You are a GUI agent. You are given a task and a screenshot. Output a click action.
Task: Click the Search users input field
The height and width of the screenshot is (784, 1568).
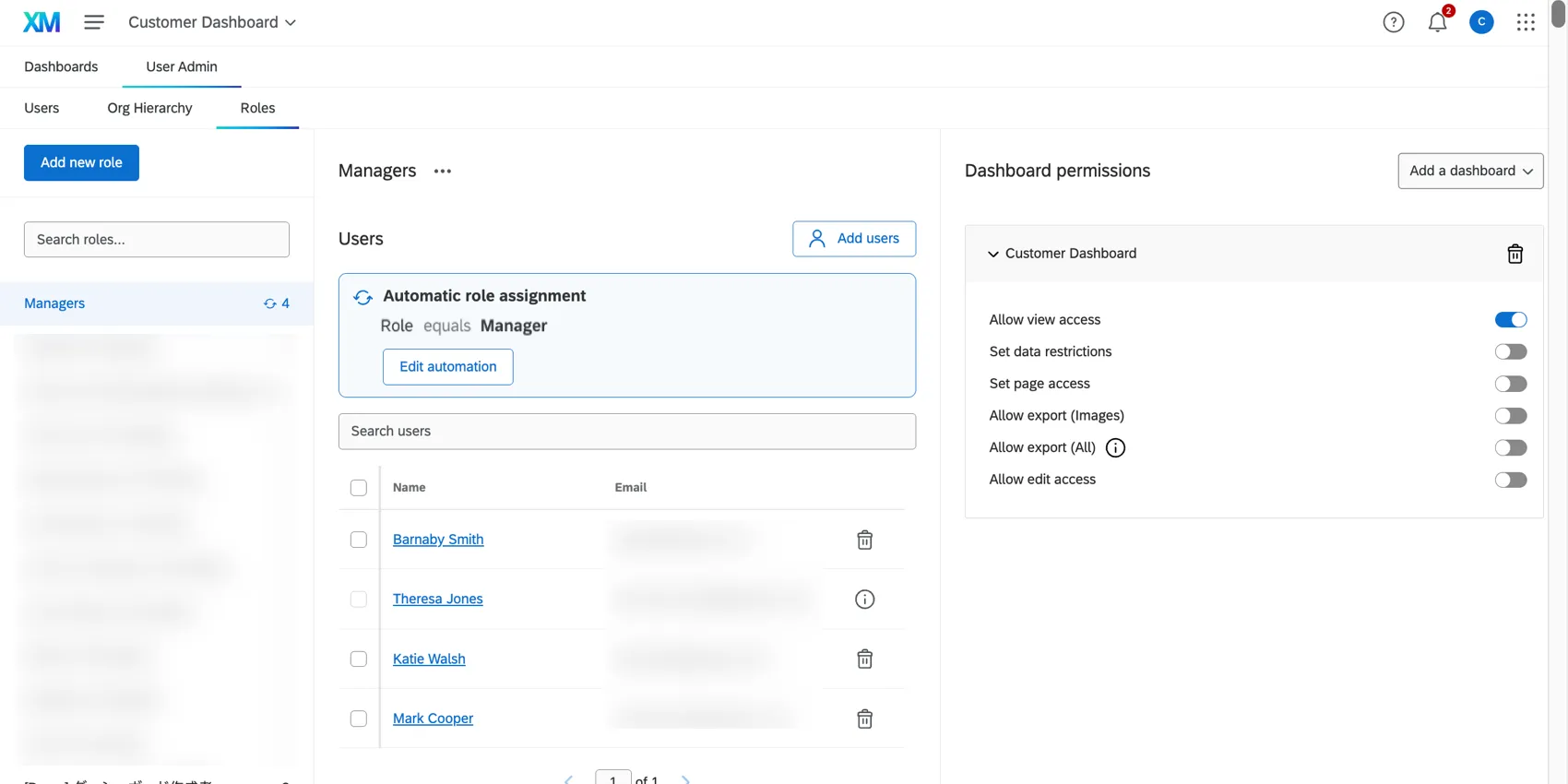(x=627, y=432)
